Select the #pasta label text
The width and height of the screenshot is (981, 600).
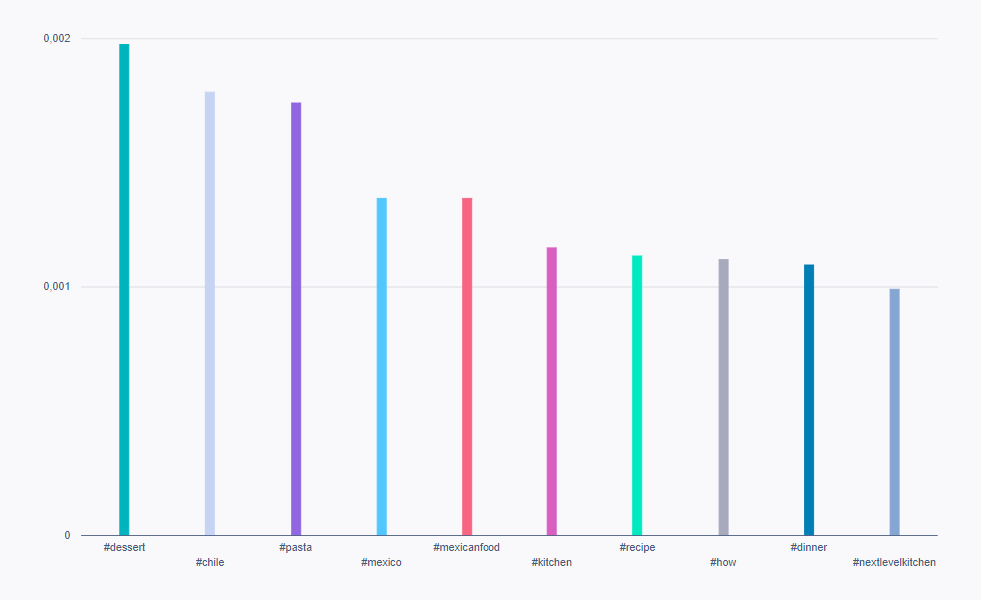tap(296, 547)
